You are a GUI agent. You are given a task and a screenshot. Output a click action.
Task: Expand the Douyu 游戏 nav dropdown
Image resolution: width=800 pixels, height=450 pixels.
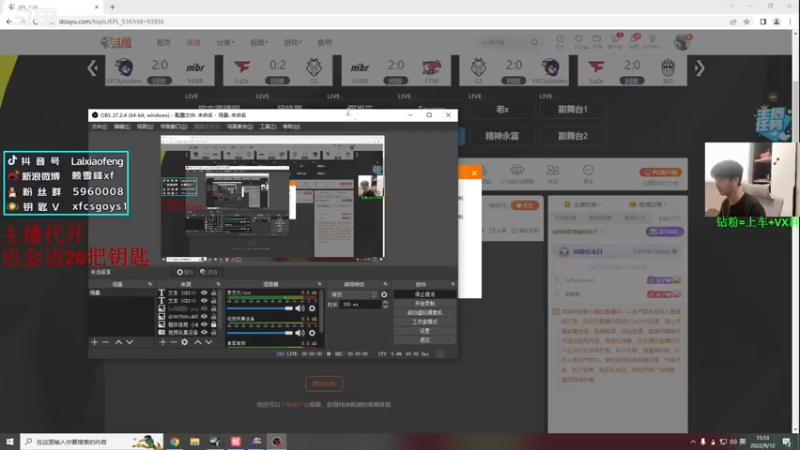pos(292,42)
